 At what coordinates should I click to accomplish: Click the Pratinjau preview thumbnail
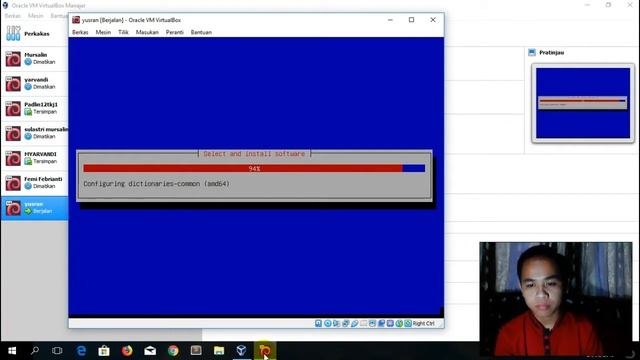tap(583, 103)
